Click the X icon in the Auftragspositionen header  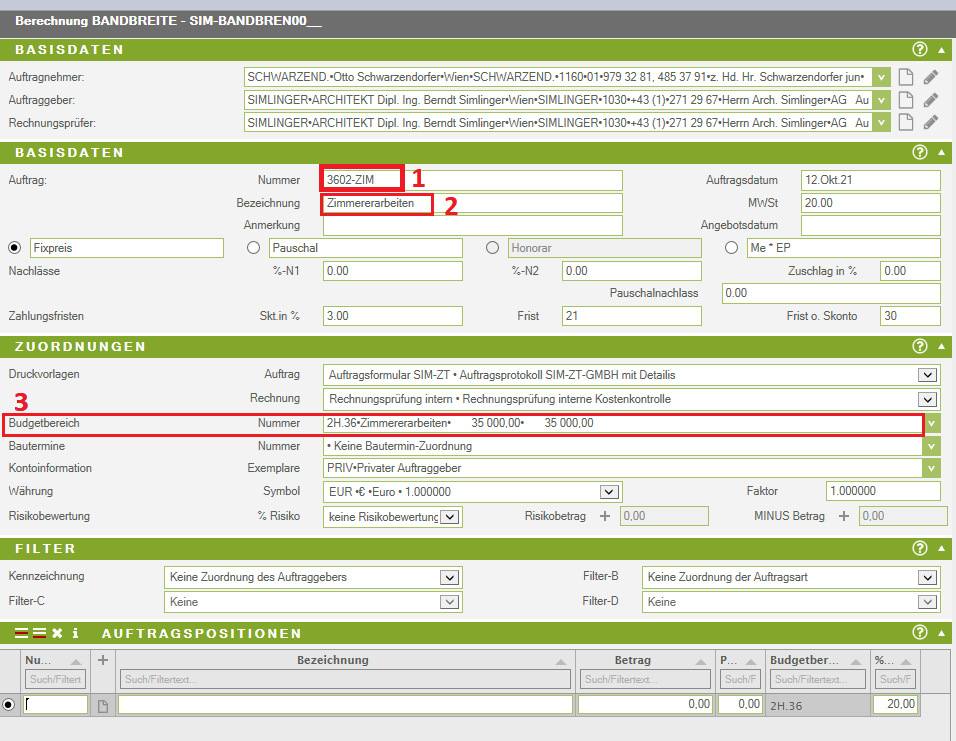coord(57,633)
